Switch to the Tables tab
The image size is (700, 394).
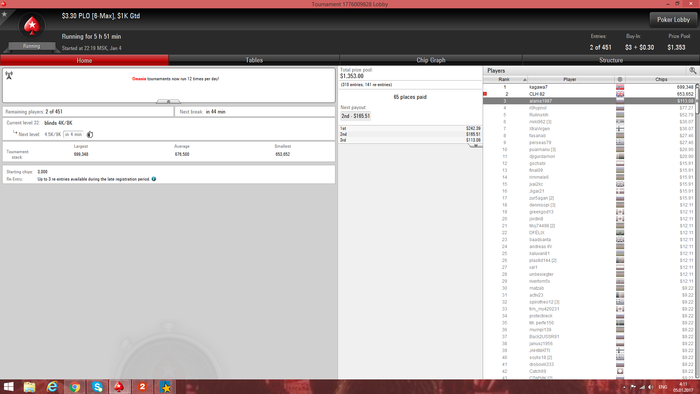(x=254, y=60)
